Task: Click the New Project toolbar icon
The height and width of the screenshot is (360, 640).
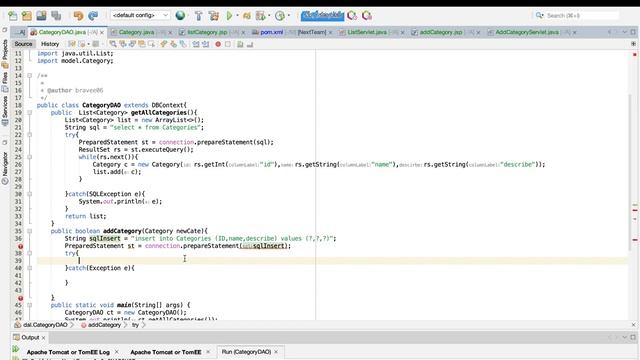Action: click(x=27, y=16)
